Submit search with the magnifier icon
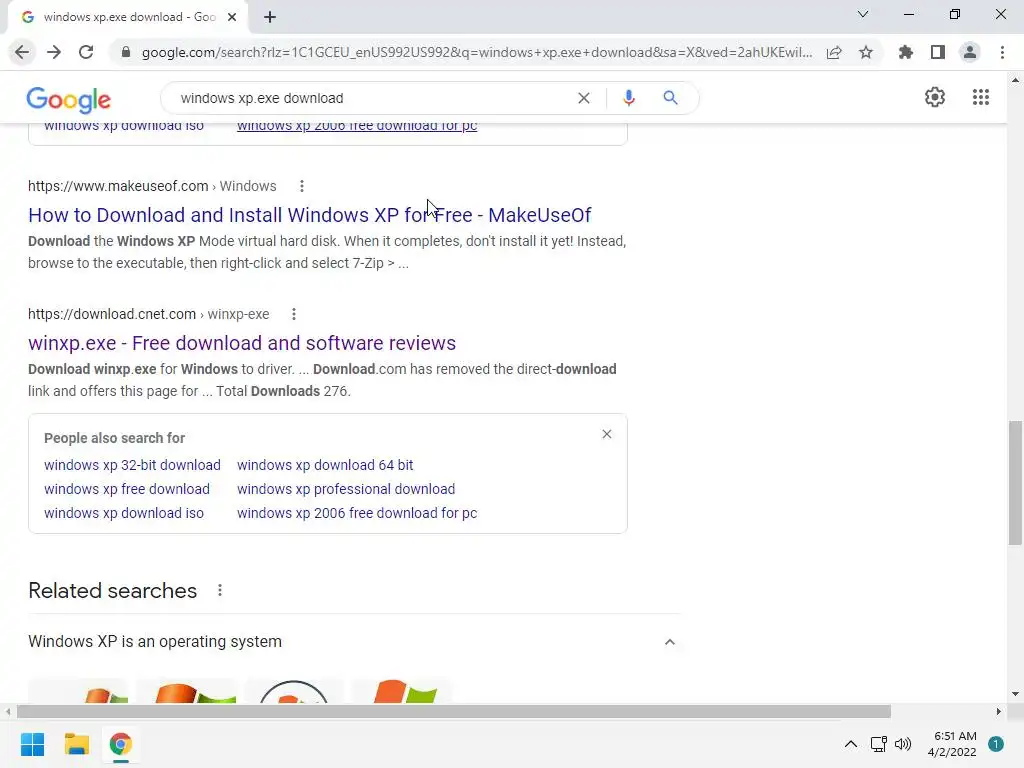The height and width of the screenshot is (768, 1024). coord(670,98)
